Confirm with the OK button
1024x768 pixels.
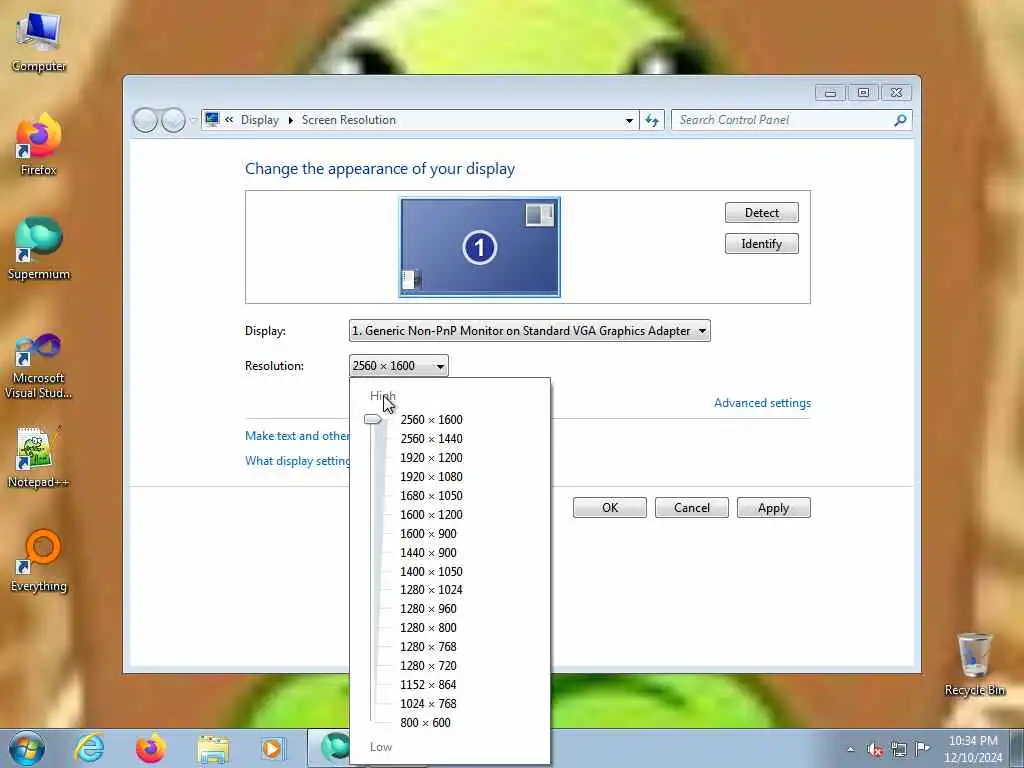tap(610, 508)
